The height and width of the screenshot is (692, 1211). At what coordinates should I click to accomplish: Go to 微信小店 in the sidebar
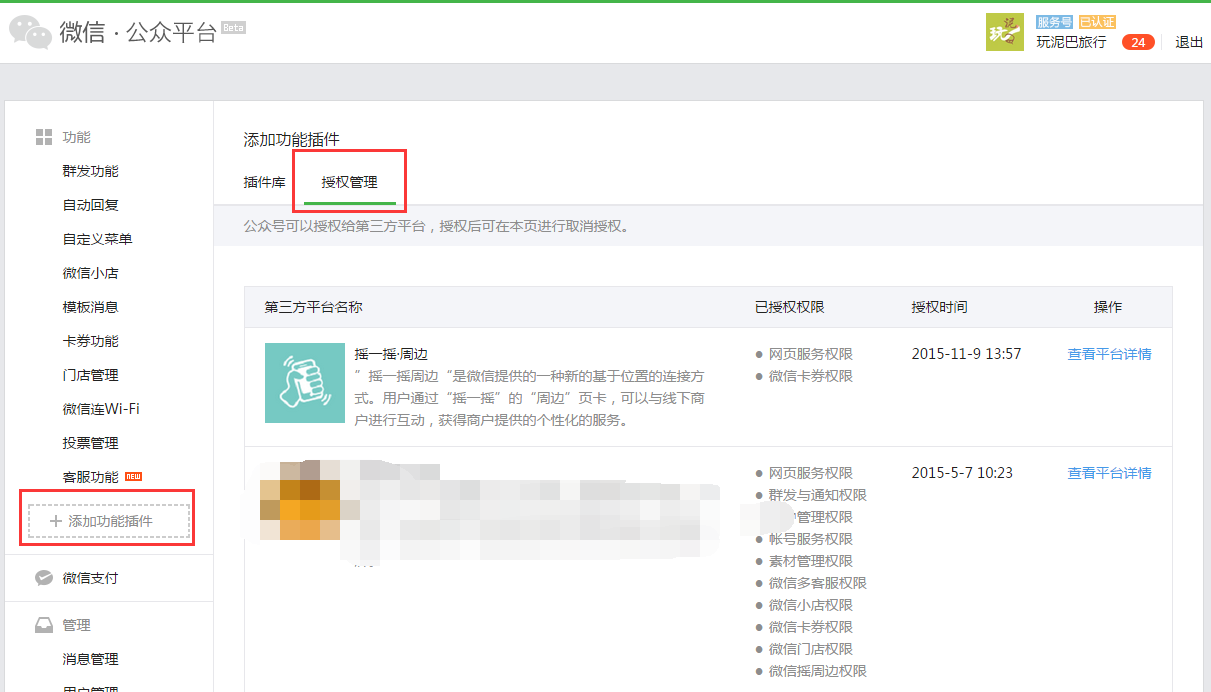coord(90,273)
